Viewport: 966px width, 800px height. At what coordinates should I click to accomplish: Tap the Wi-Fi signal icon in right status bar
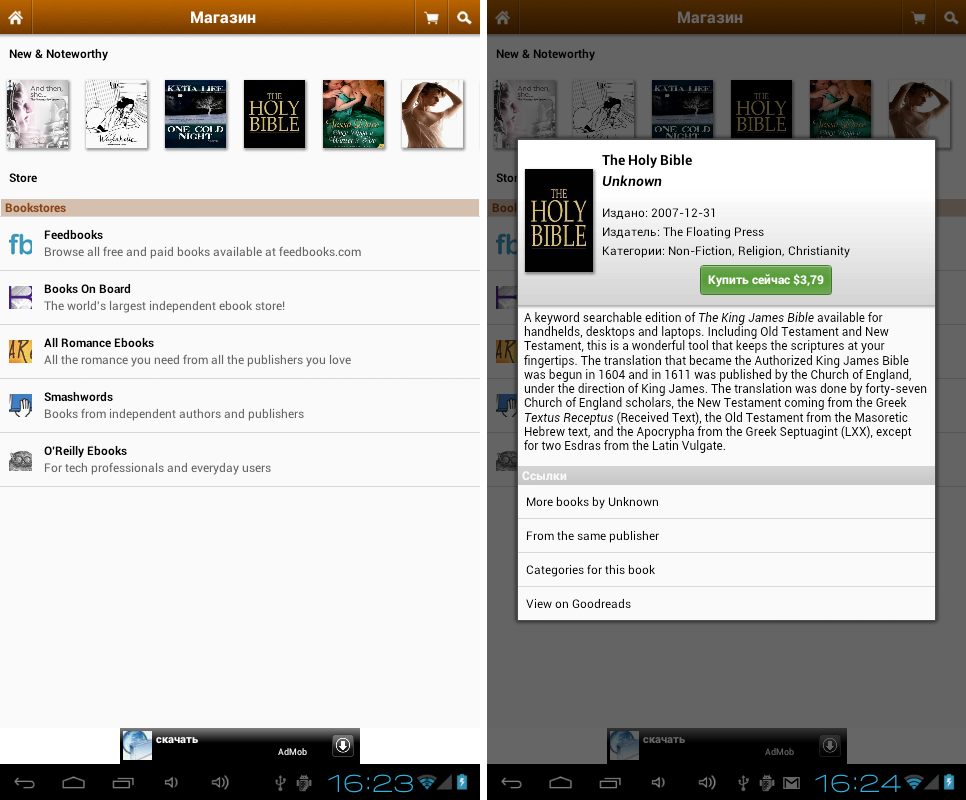pos(914,782)
